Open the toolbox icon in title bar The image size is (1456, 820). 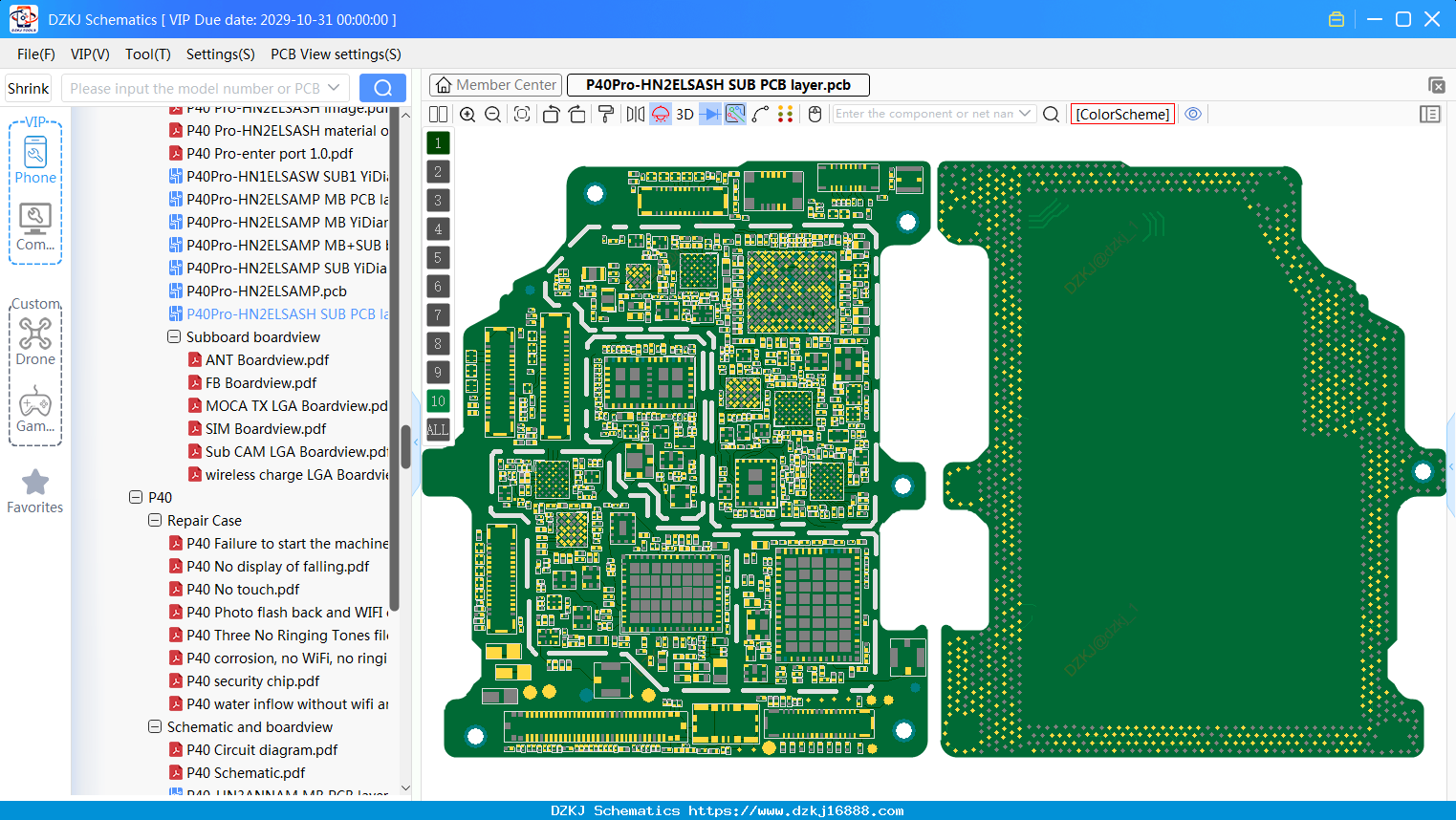click(1336, 19)
